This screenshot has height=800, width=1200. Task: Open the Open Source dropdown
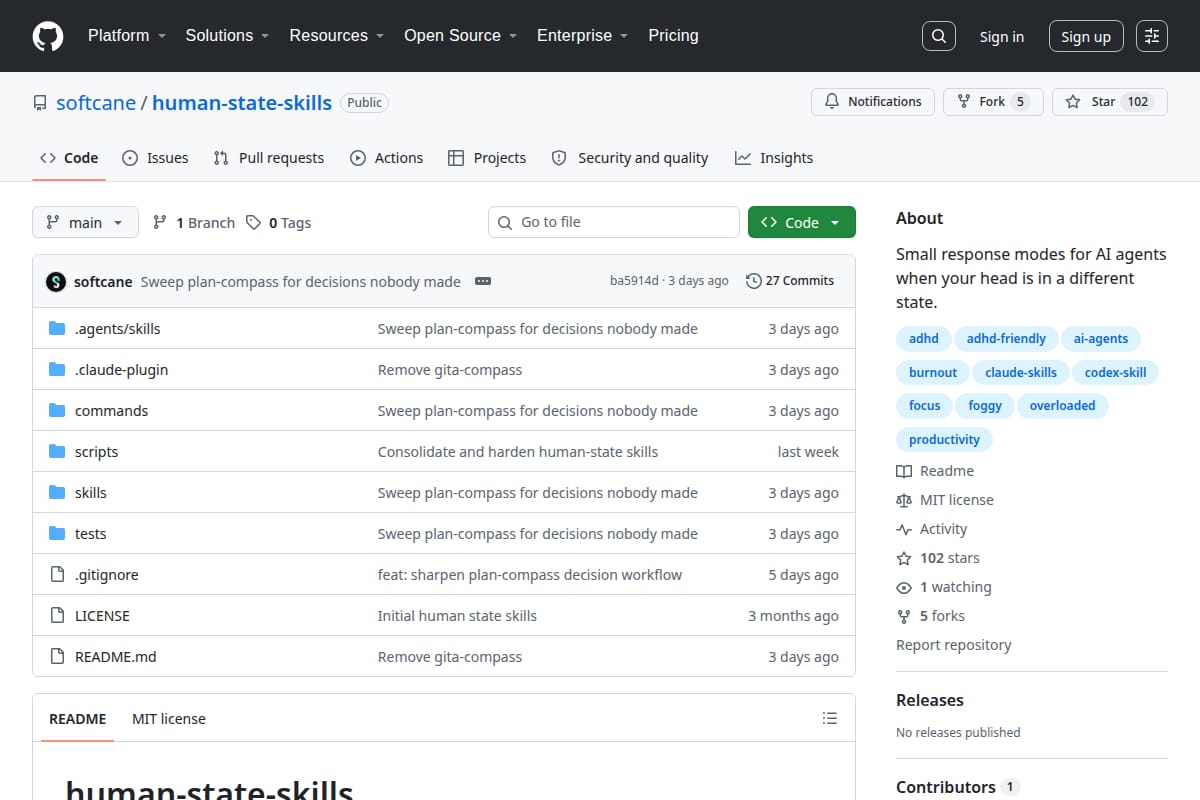pos(461,35)
